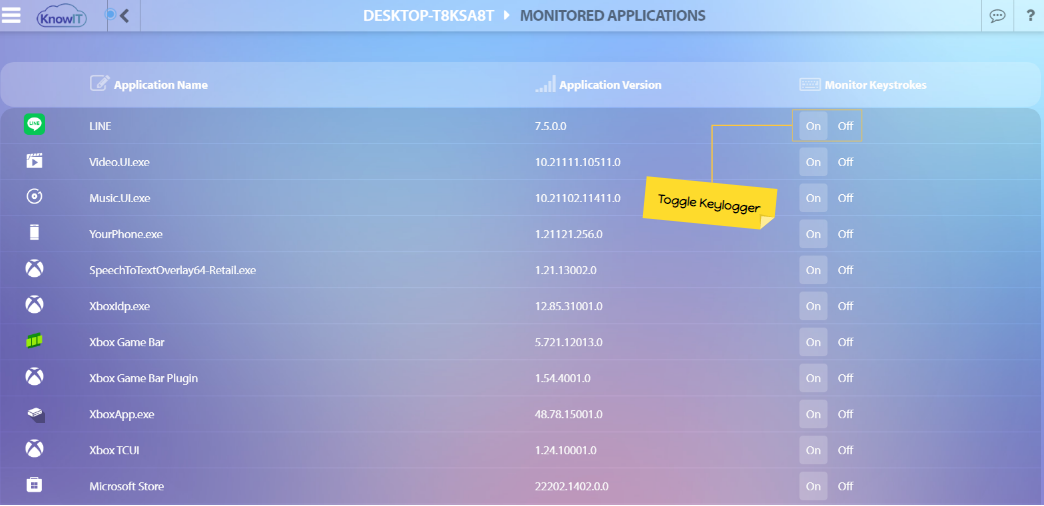Click DESKTOP-T8KSA8T breadcrumb link

pyautogui.click(x=429, y=15)
